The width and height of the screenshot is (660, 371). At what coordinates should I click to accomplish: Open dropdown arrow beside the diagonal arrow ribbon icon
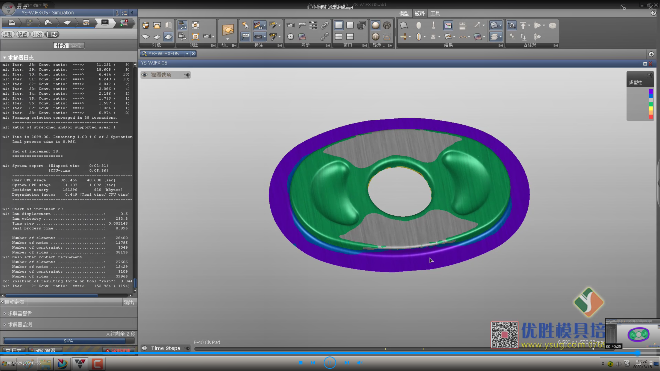tap(483, 25)
